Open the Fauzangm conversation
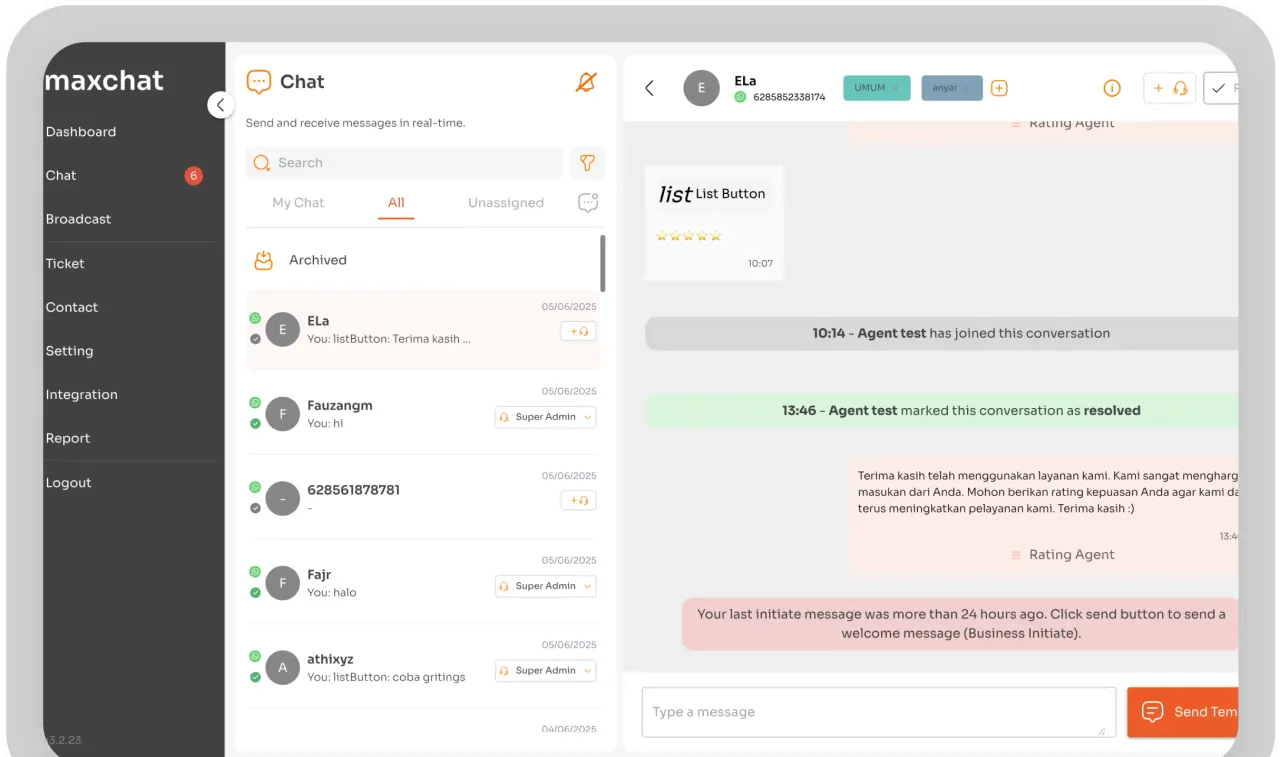This screenshot has height=757, width=1280. coord(422,412)
